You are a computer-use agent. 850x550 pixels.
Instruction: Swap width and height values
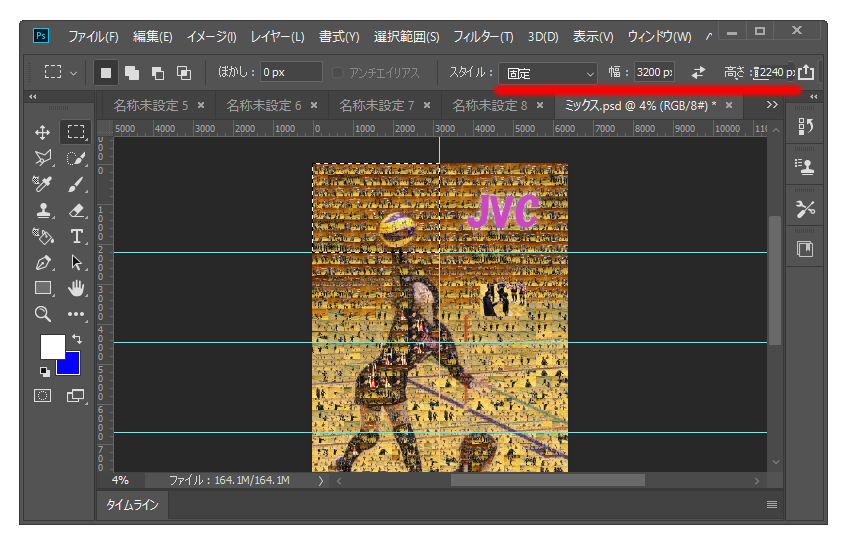point(698,72)
